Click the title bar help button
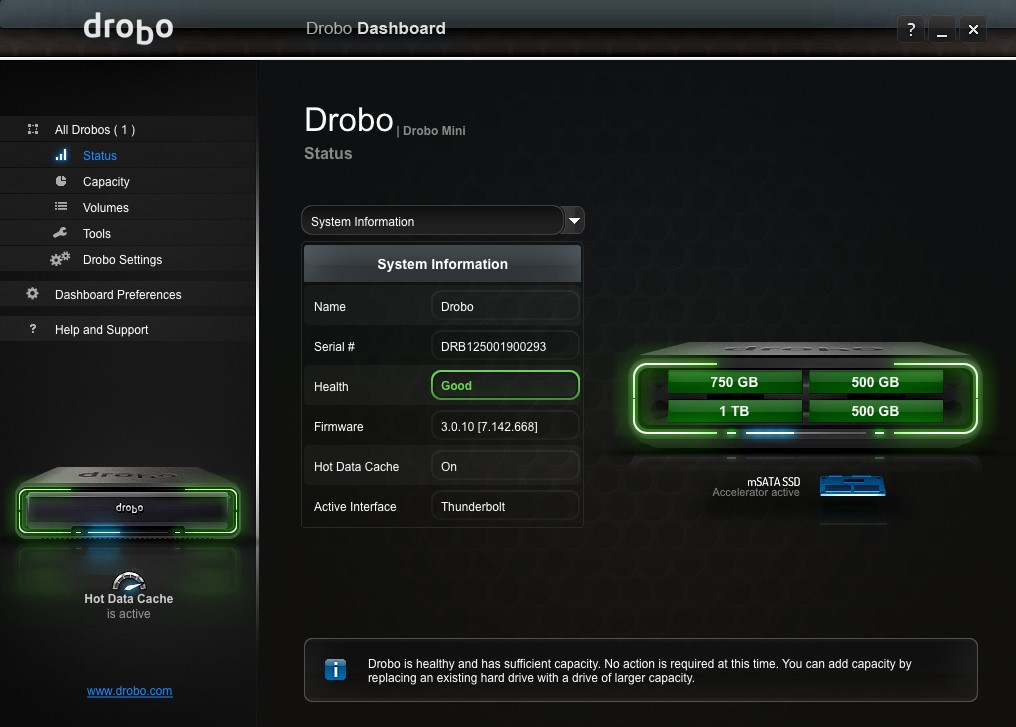Image resolution: width=1016 pixels, height=727 pixels. pos(910,29)
